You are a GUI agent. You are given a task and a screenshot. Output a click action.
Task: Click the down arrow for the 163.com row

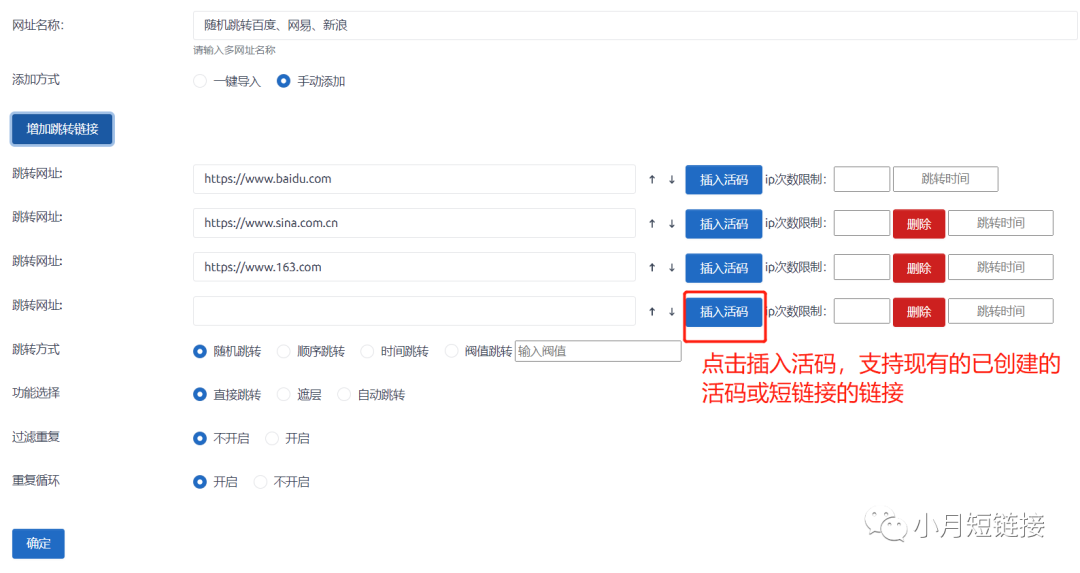tap(672, 268)
